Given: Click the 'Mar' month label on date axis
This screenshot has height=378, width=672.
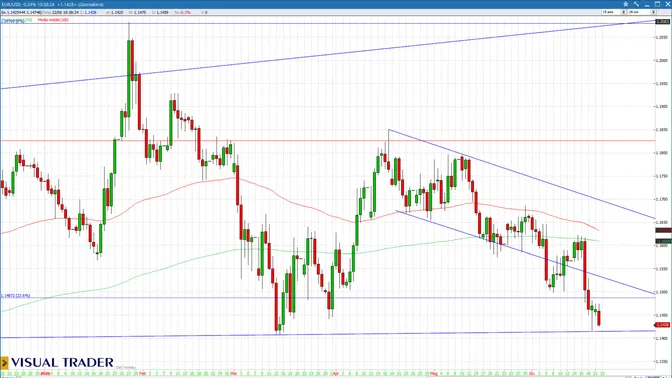Looking at the screenshot, I should click(x=234, y=374).
